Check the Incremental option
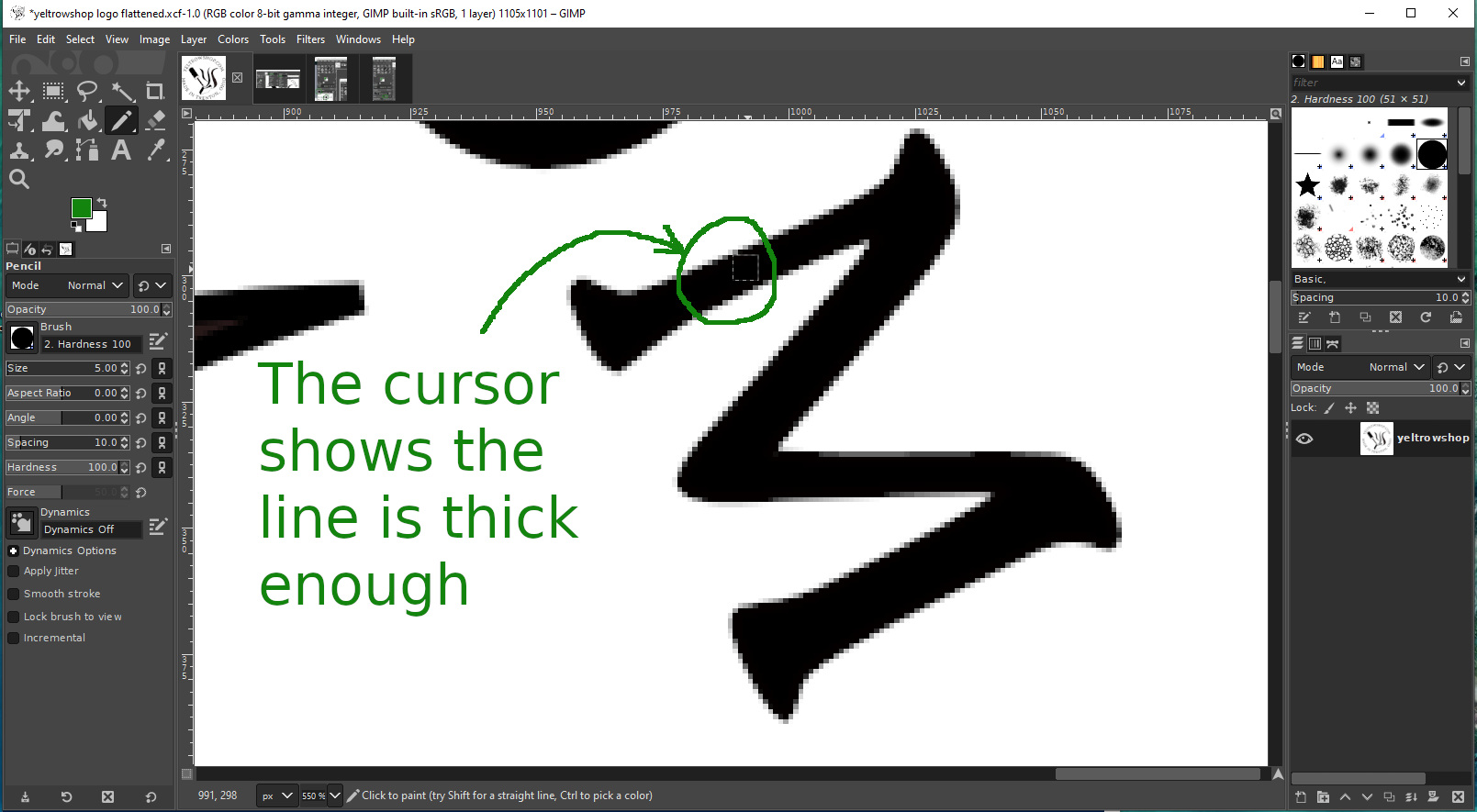The height and width of the screenshot is (812, 1477). pos(14,638)
